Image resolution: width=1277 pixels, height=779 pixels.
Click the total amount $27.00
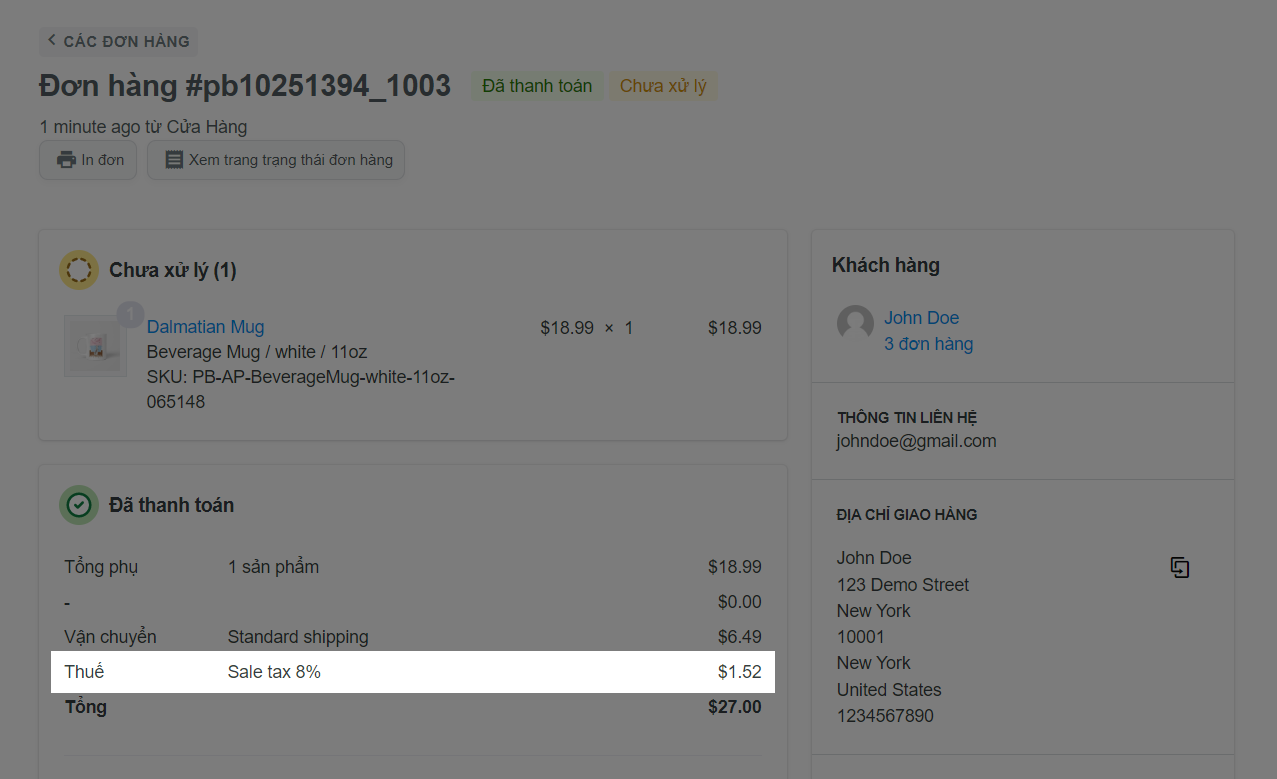pos(735,707)
